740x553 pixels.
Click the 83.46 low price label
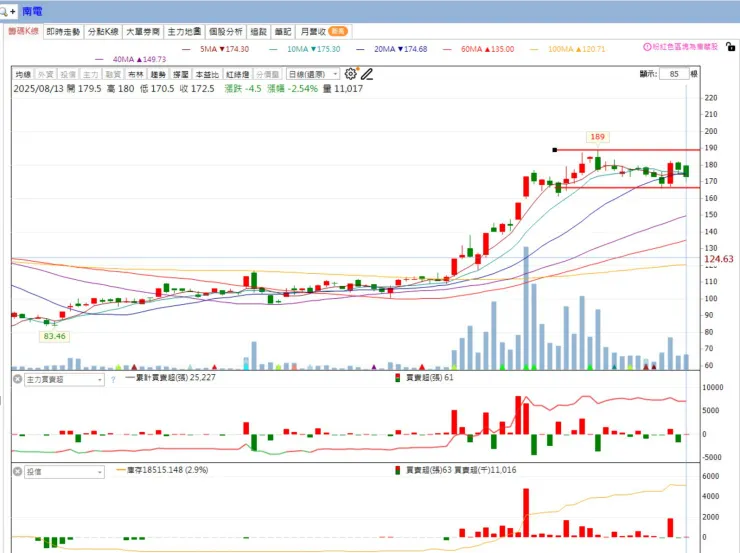tap(54, 336)
